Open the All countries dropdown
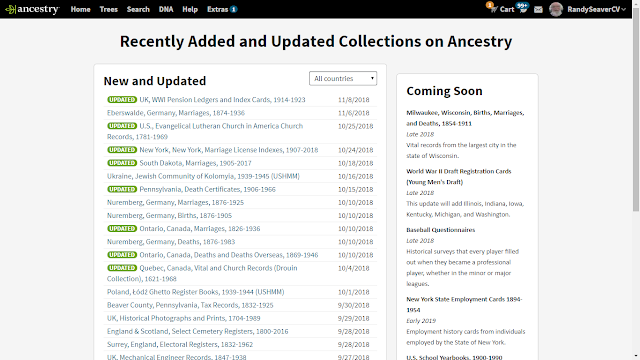Viewport: 640px width, 360px height. click(343, 78)
